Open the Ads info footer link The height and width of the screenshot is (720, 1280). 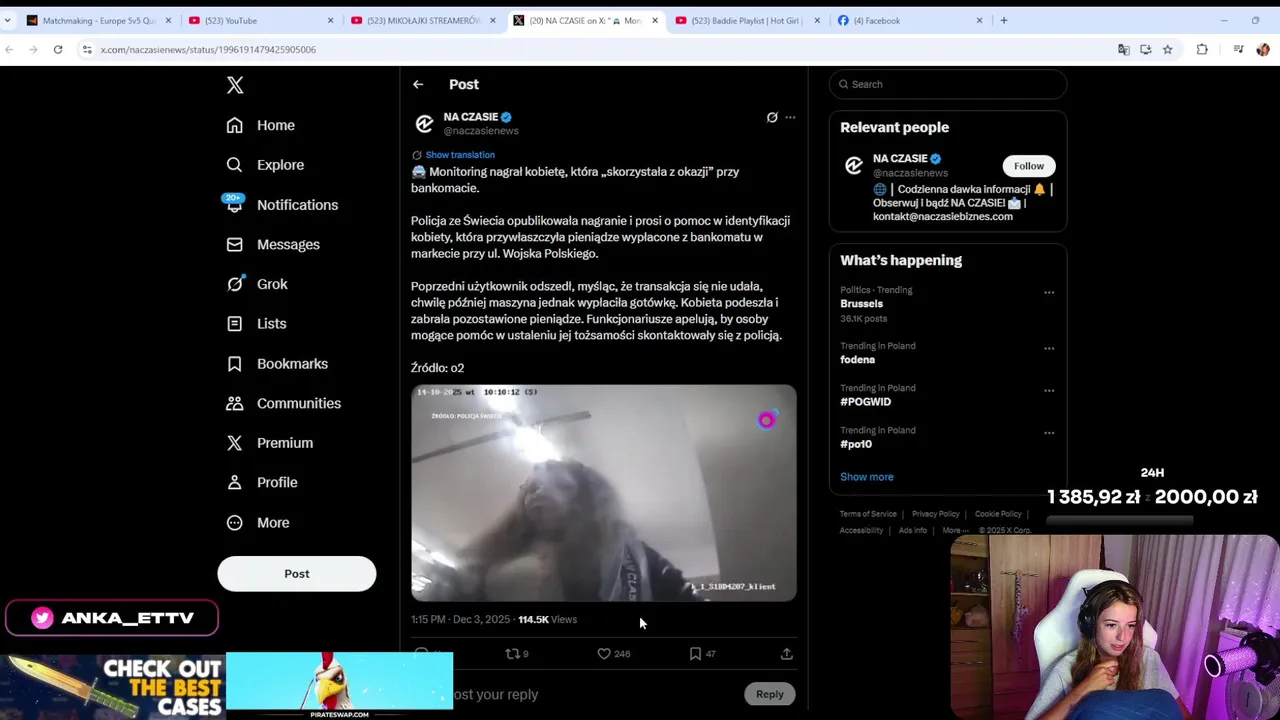pyautogui.click(x=912, y=530)
